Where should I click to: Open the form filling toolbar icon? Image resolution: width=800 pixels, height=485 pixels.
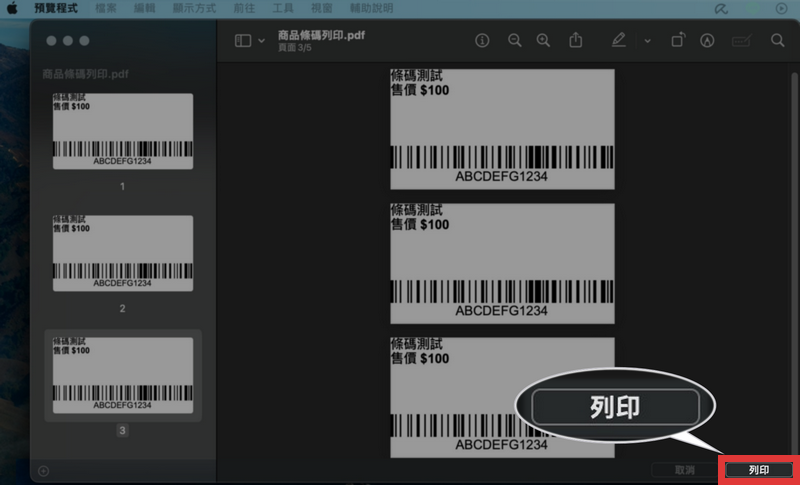point(741,40)
